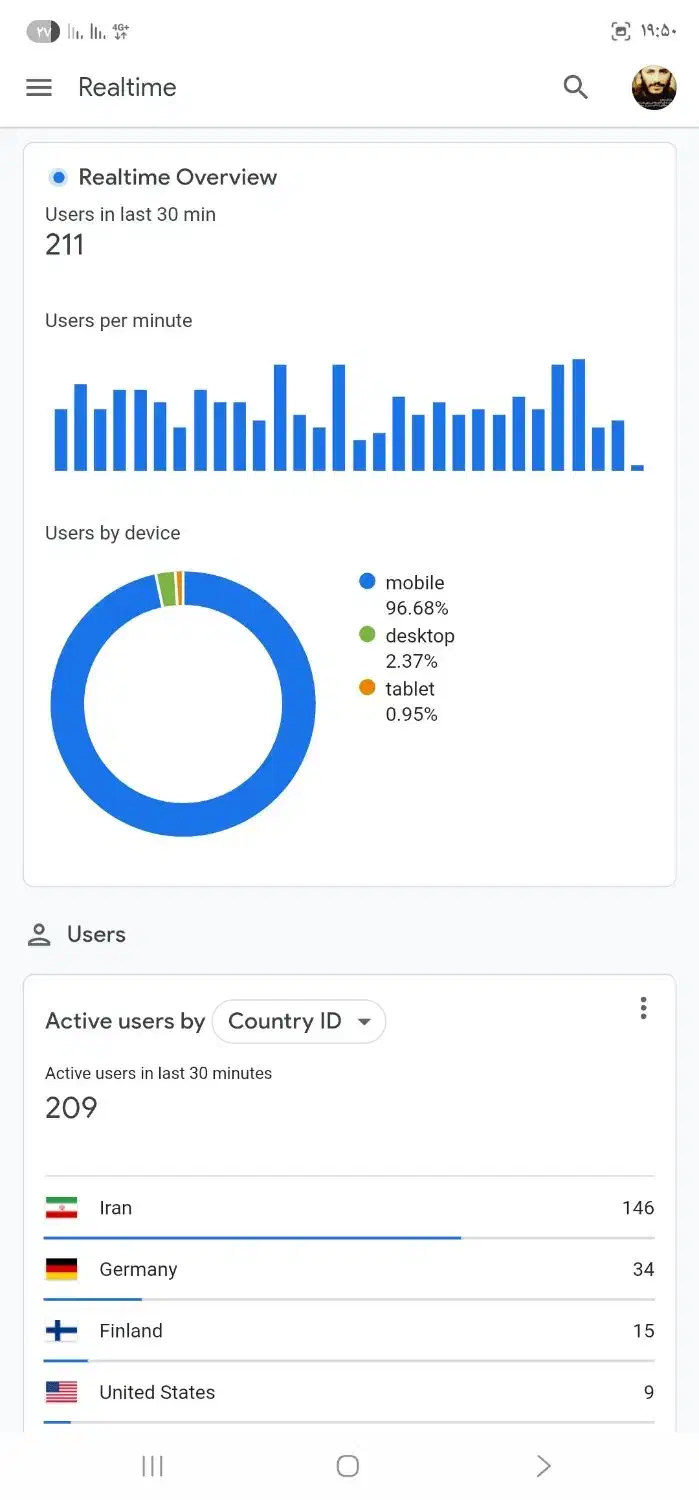Click the 209 active users value
The height and width of the screenshot is (1500, 699).
71,1108
